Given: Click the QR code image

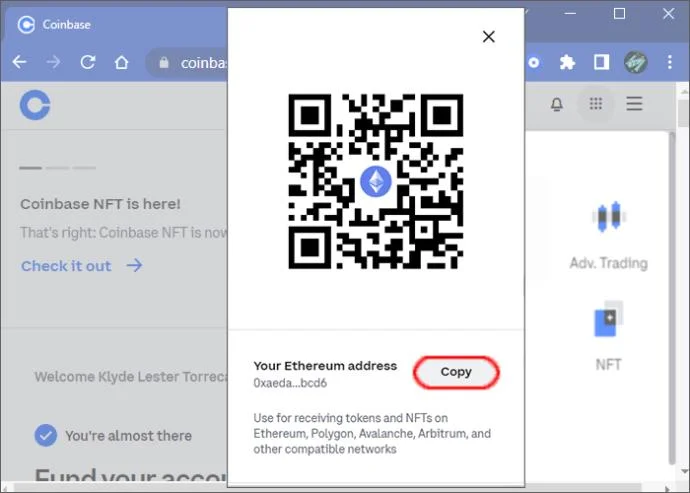Looking at the screenshot, I should [375, 181].
